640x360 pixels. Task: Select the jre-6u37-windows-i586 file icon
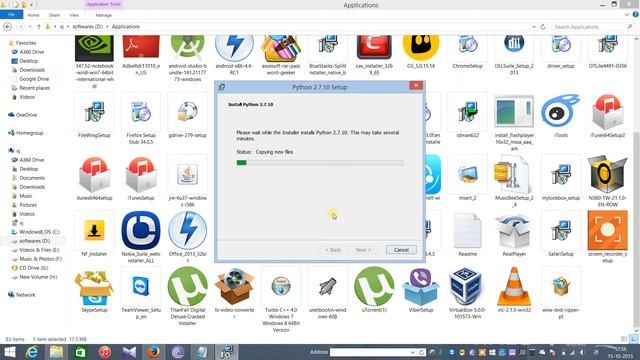point(187,175)
